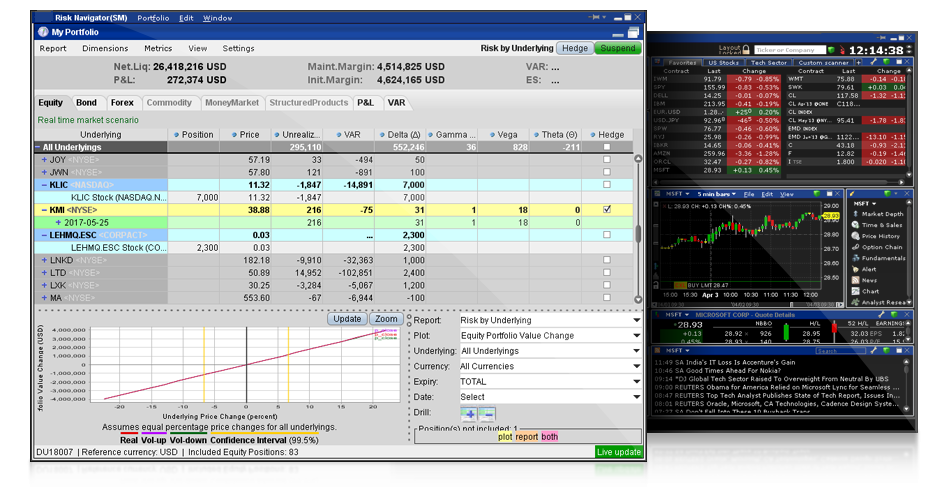The image size is (948, 500).
Task: Click the green Suspend button
Action: coord(618,48)
